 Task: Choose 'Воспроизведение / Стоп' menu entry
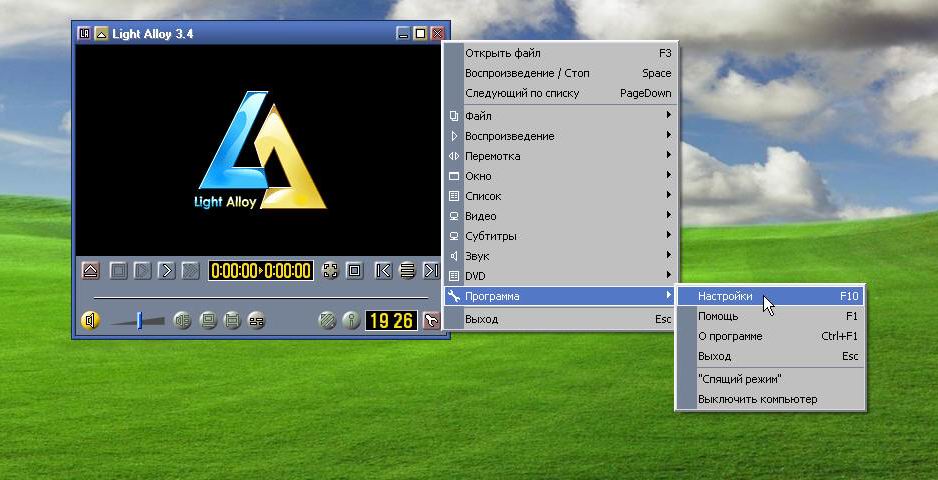coord(560,73)
